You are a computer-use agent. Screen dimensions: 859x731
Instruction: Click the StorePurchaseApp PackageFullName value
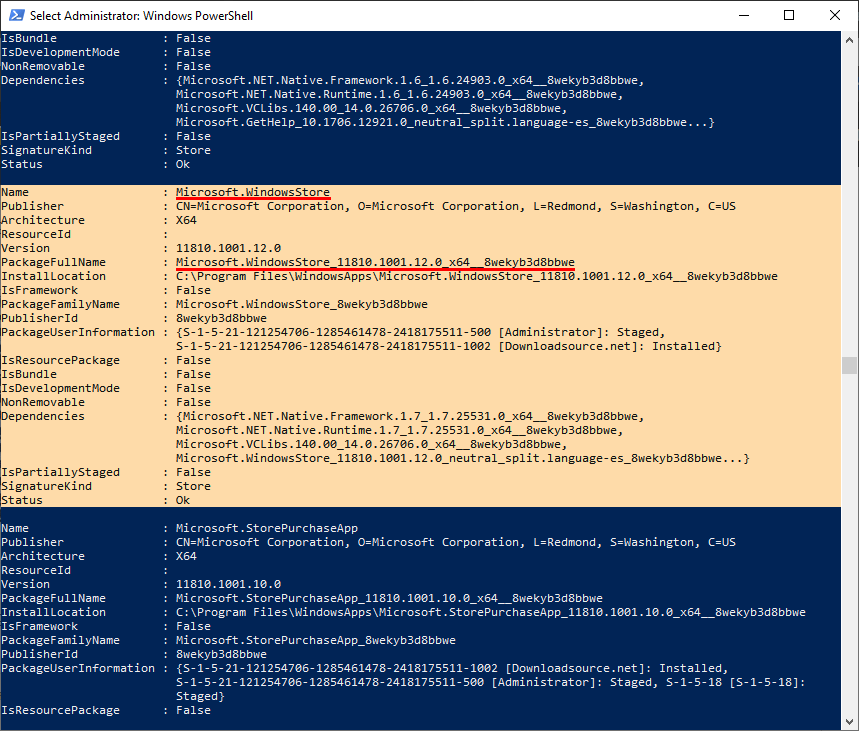click(389, 598)
